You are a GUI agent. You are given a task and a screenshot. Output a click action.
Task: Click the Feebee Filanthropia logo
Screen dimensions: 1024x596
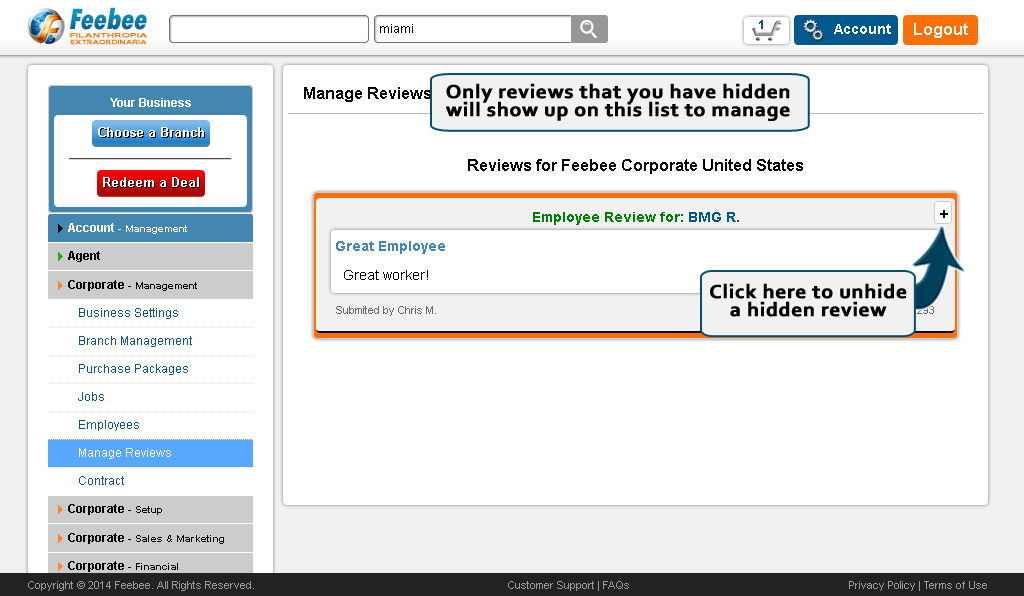coord(85,27)
